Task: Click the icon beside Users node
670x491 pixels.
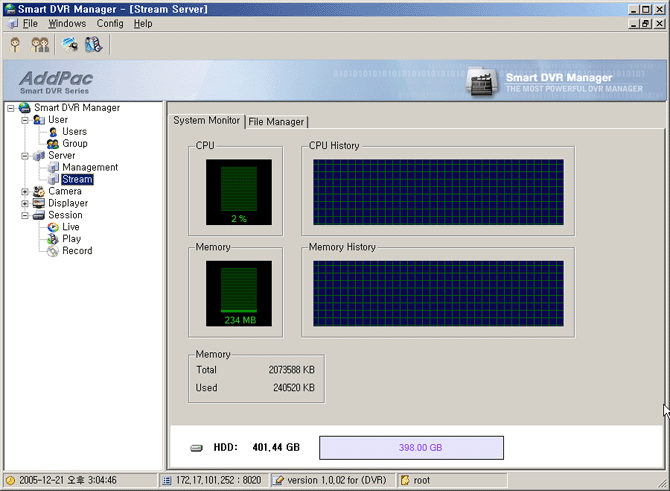Action: click(x=53, y=132)
